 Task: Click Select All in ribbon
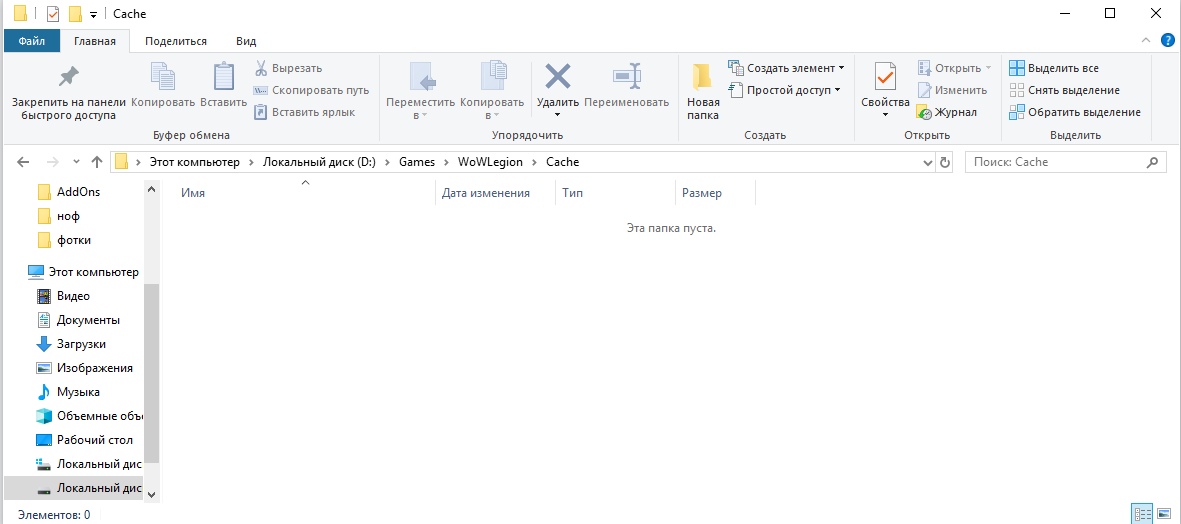(1062, 68)
